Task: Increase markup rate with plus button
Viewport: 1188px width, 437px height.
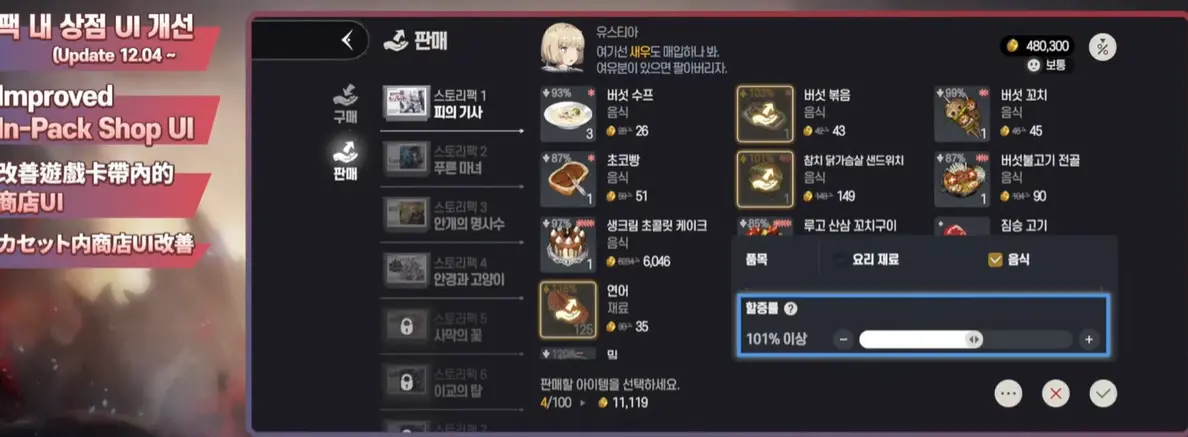Action: tap(1089, 339)
